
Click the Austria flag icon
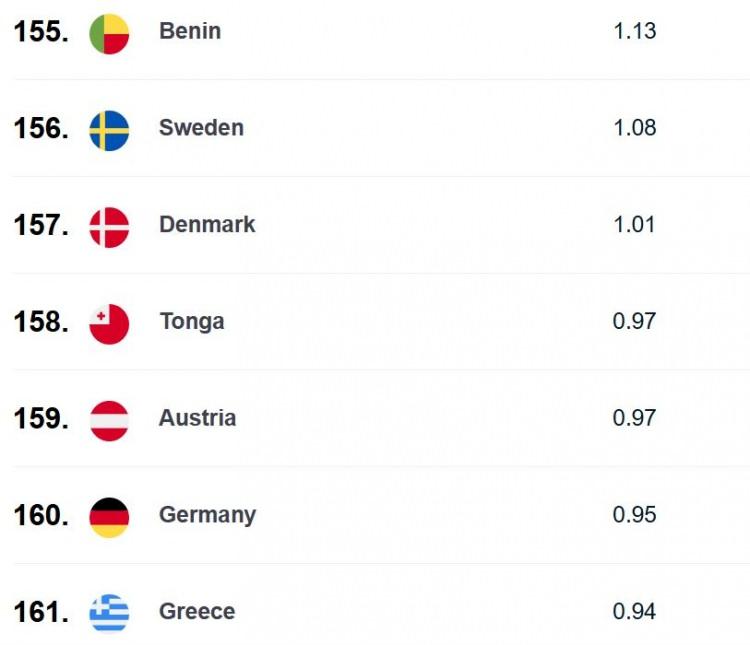109,421
